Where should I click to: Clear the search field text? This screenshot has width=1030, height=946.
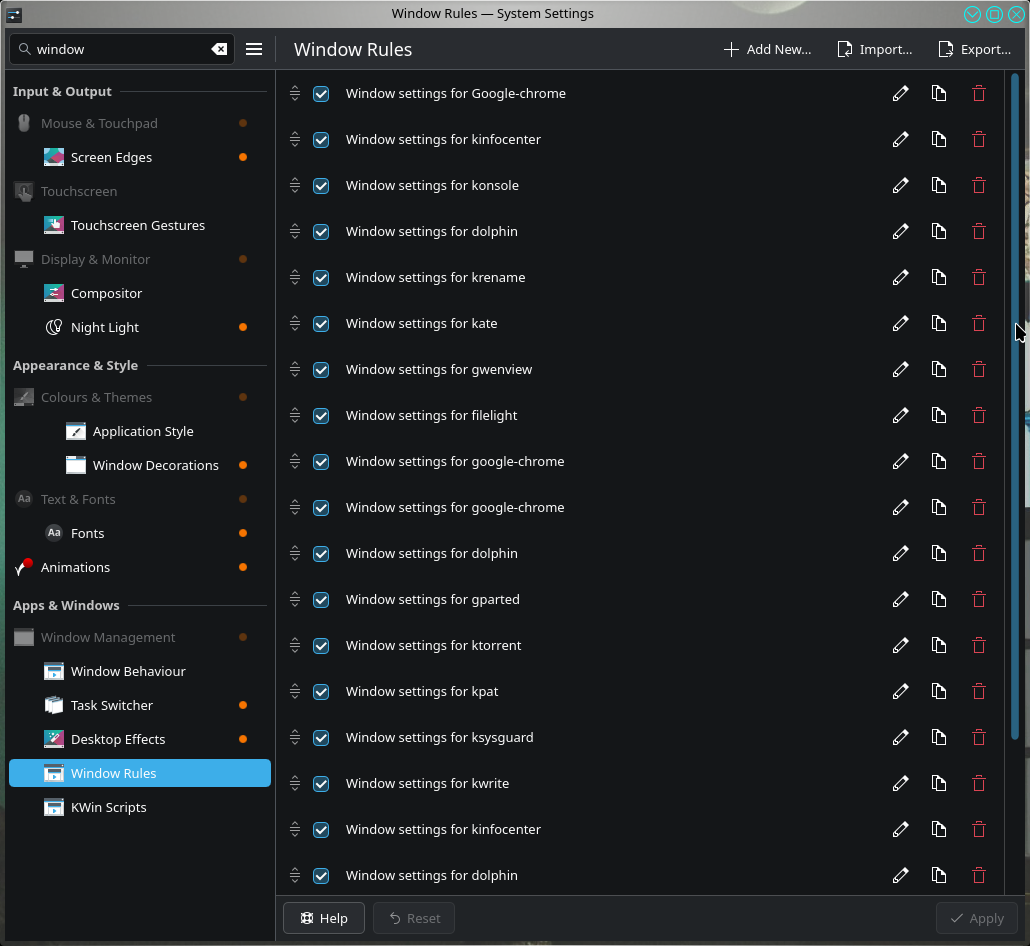pos(219,49)
